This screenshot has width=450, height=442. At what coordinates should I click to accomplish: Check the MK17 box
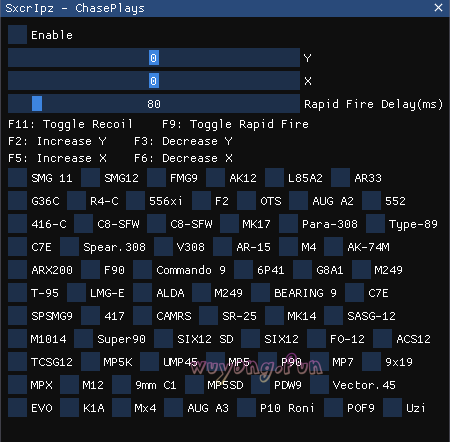click(229, 224)
